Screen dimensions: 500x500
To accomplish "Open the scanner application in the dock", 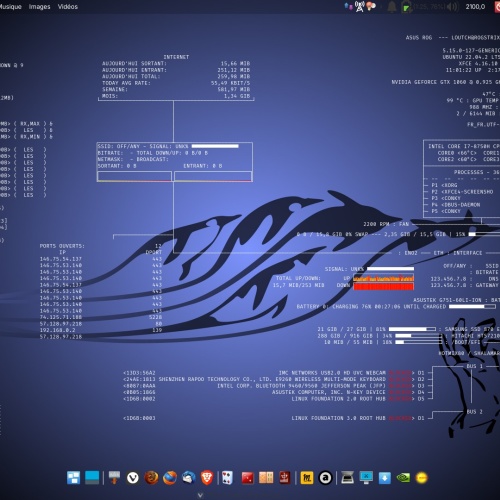I will point(347,478).
